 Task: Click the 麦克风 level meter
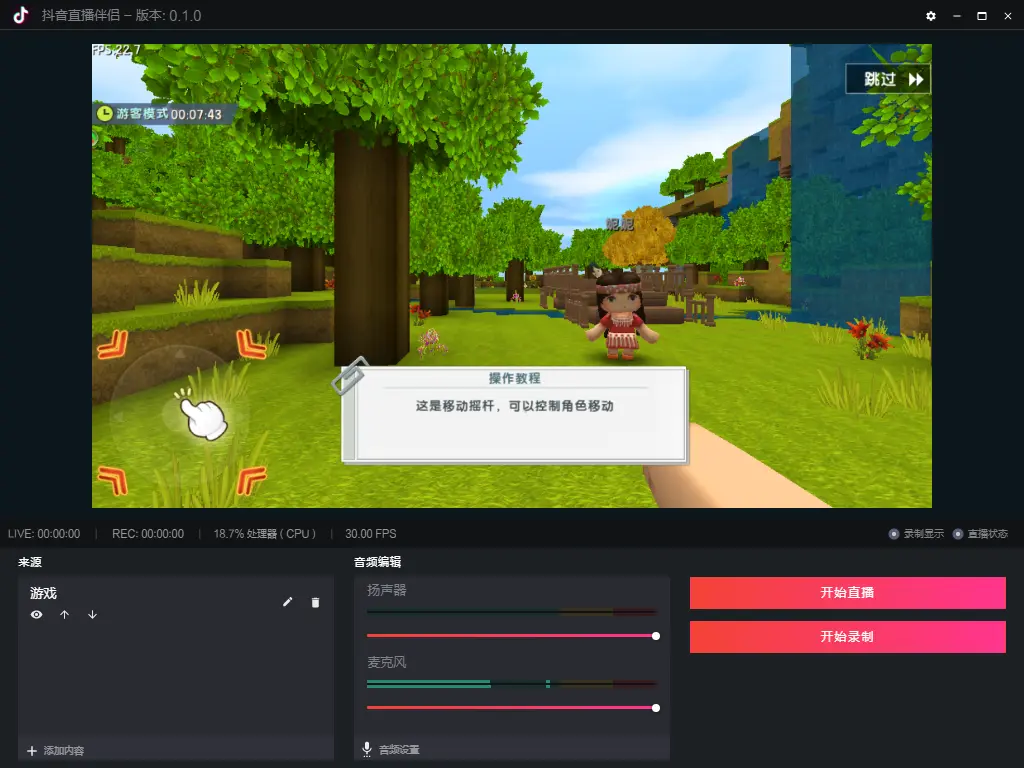tap(511, 684)
